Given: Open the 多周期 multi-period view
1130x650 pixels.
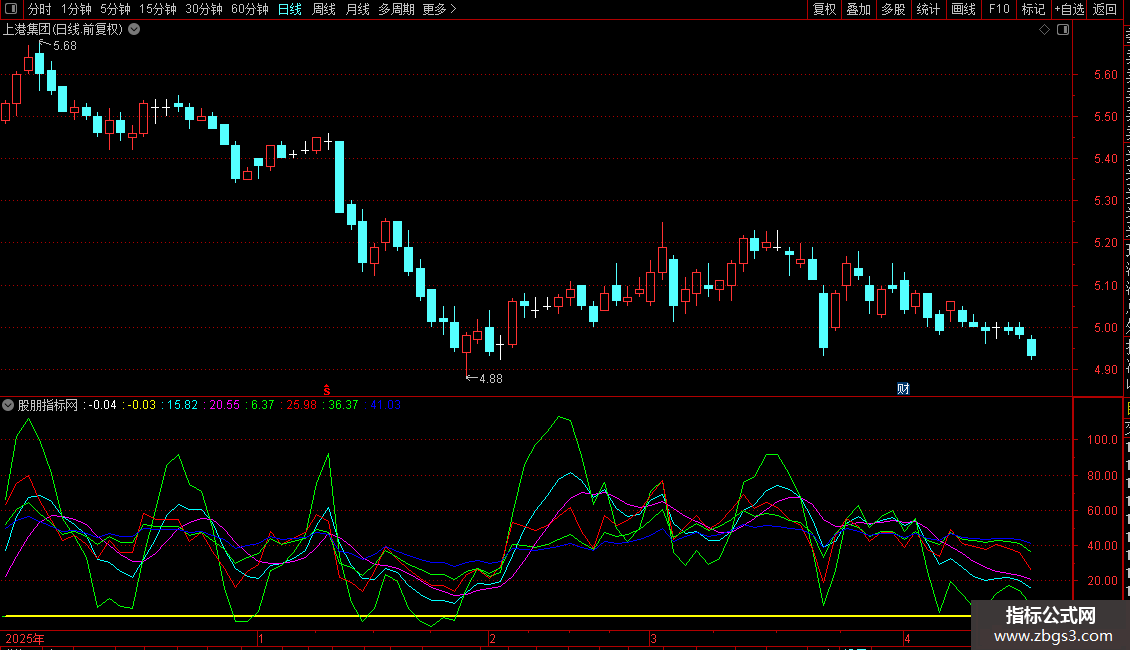Looking at the screenshot, I should tap(396, 9).
